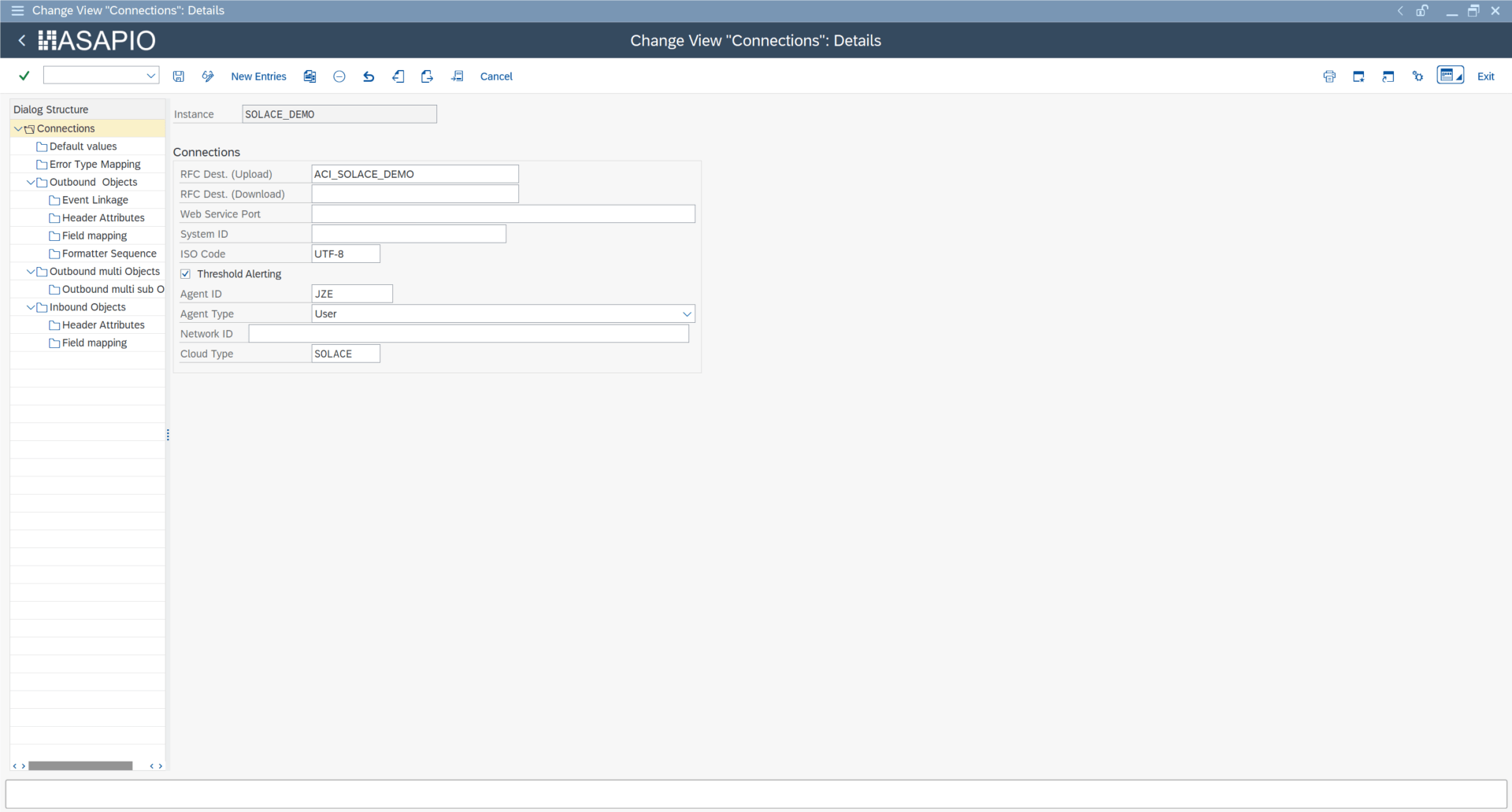Collapse the Outbound Objects node
This screenshot has height=812, width=1512.
tap(31, 182)
